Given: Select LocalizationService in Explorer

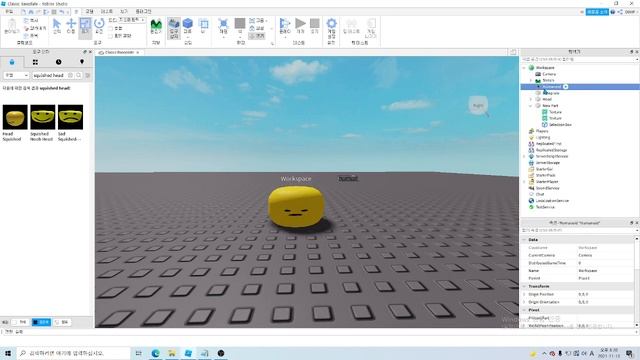Looking at the screenshot, I should click(549, 201).
